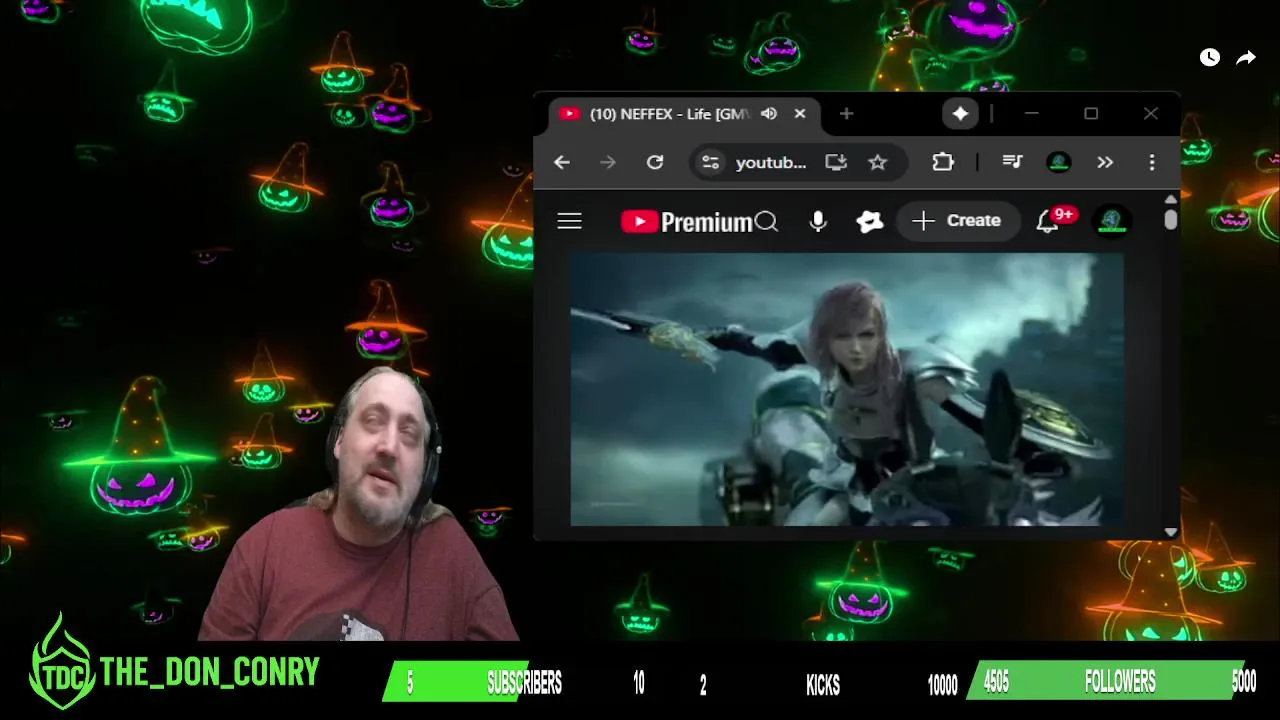Open the media control icon in the toolbar

[x=1012, y=162]
